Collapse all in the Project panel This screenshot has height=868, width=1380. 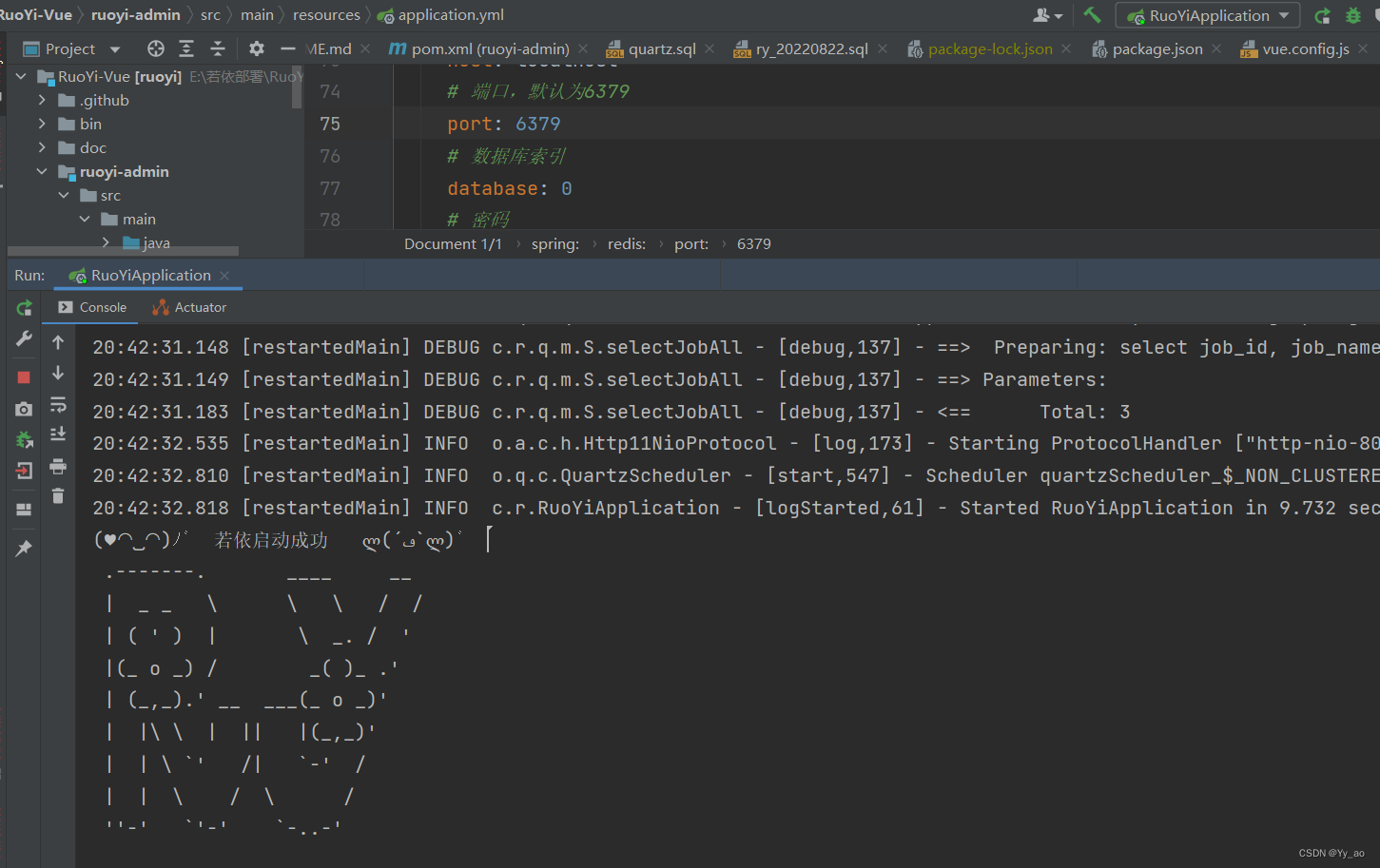(218, 48)
